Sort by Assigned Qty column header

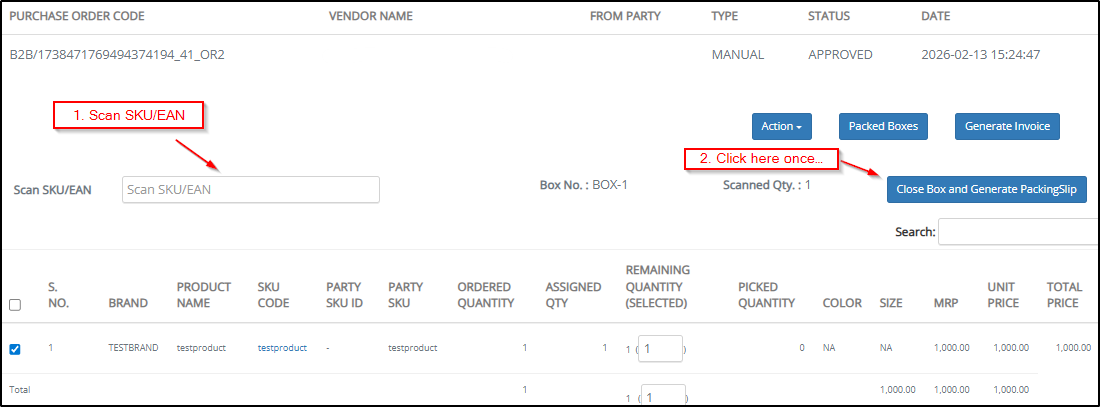[573, 295]
